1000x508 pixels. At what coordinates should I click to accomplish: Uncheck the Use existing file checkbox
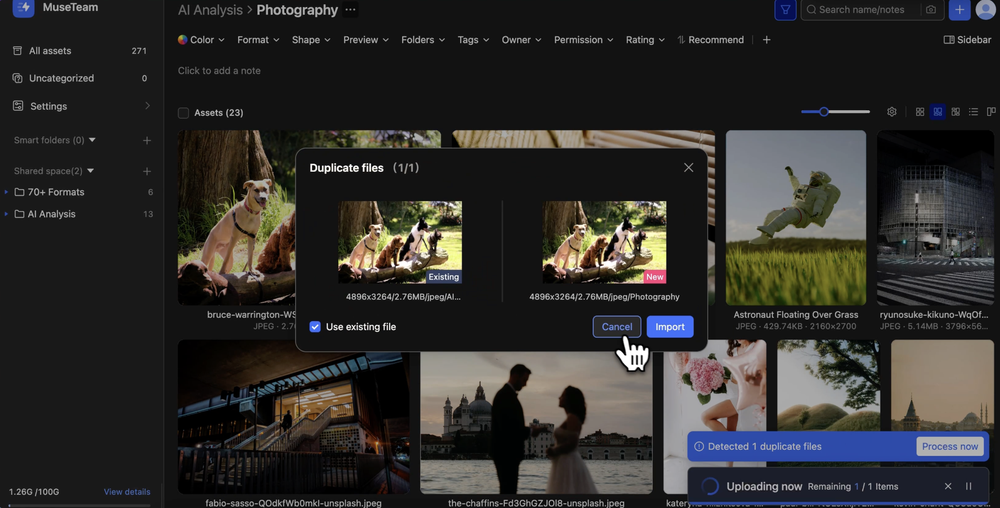[315, 327]
